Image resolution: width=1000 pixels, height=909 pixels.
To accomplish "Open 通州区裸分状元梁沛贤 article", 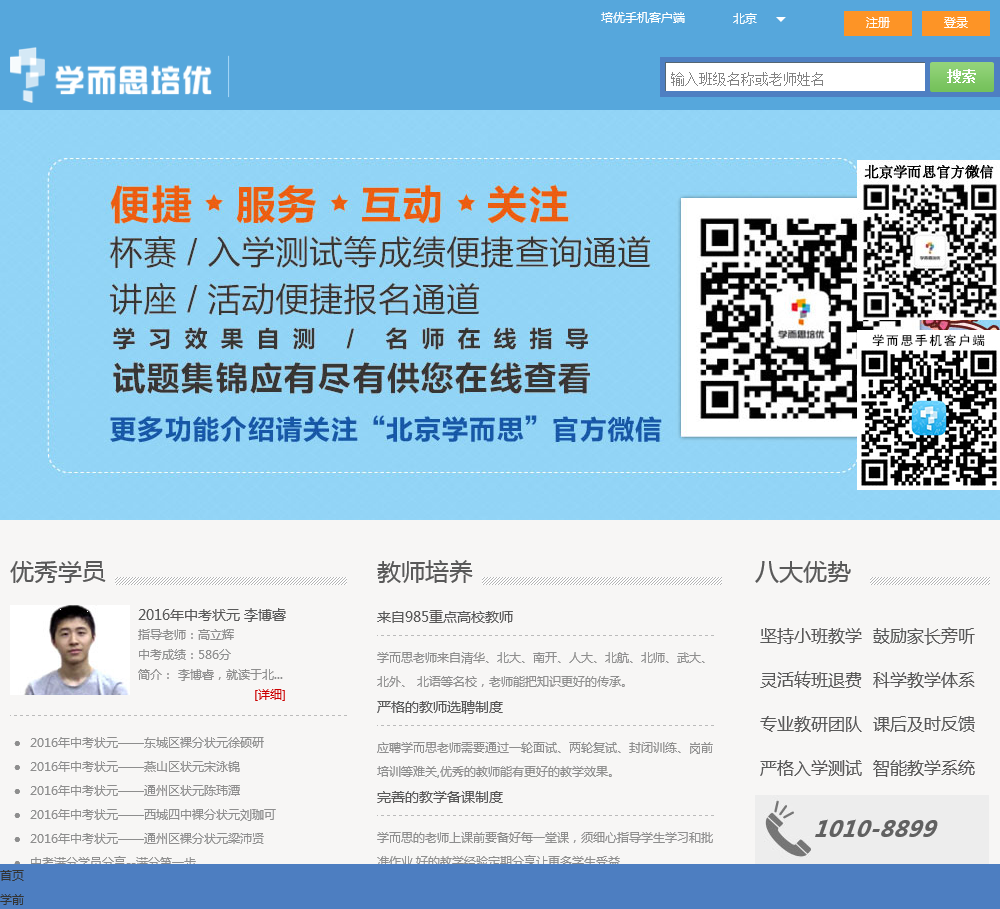I will pos(147,839).
